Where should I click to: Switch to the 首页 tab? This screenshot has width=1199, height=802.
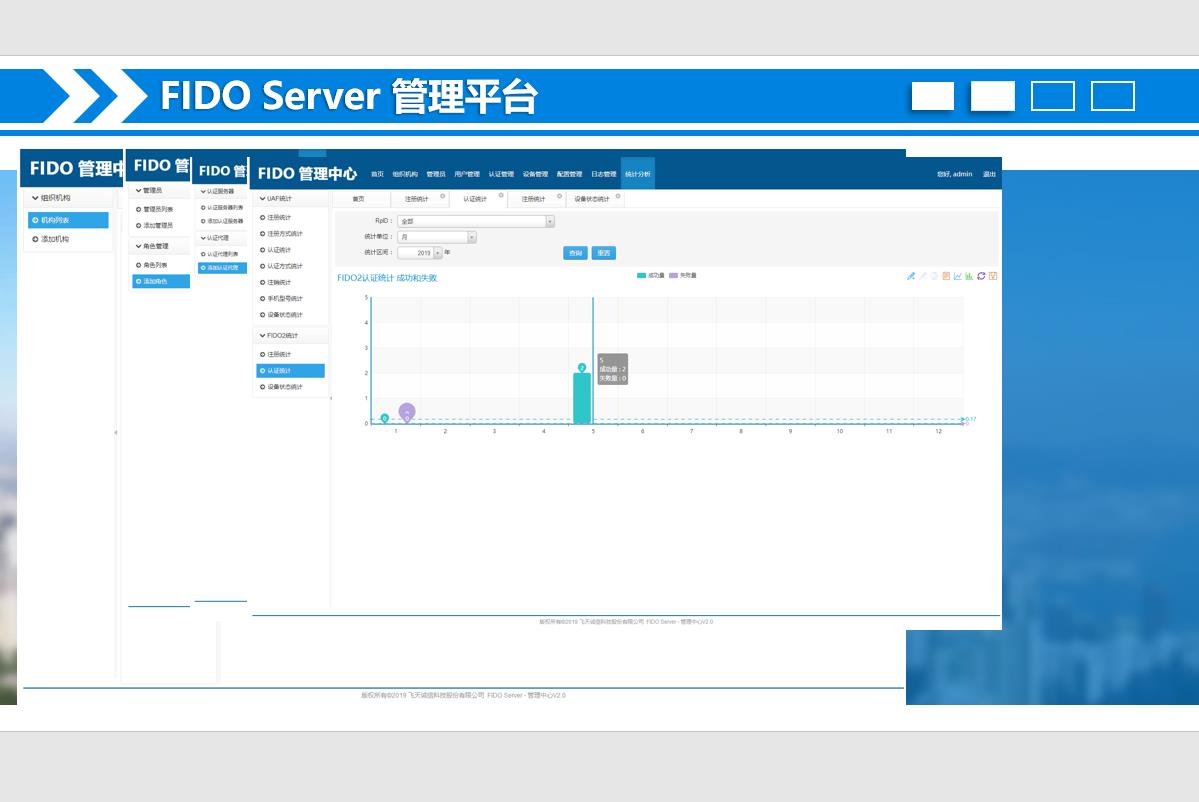coord(358,199)
